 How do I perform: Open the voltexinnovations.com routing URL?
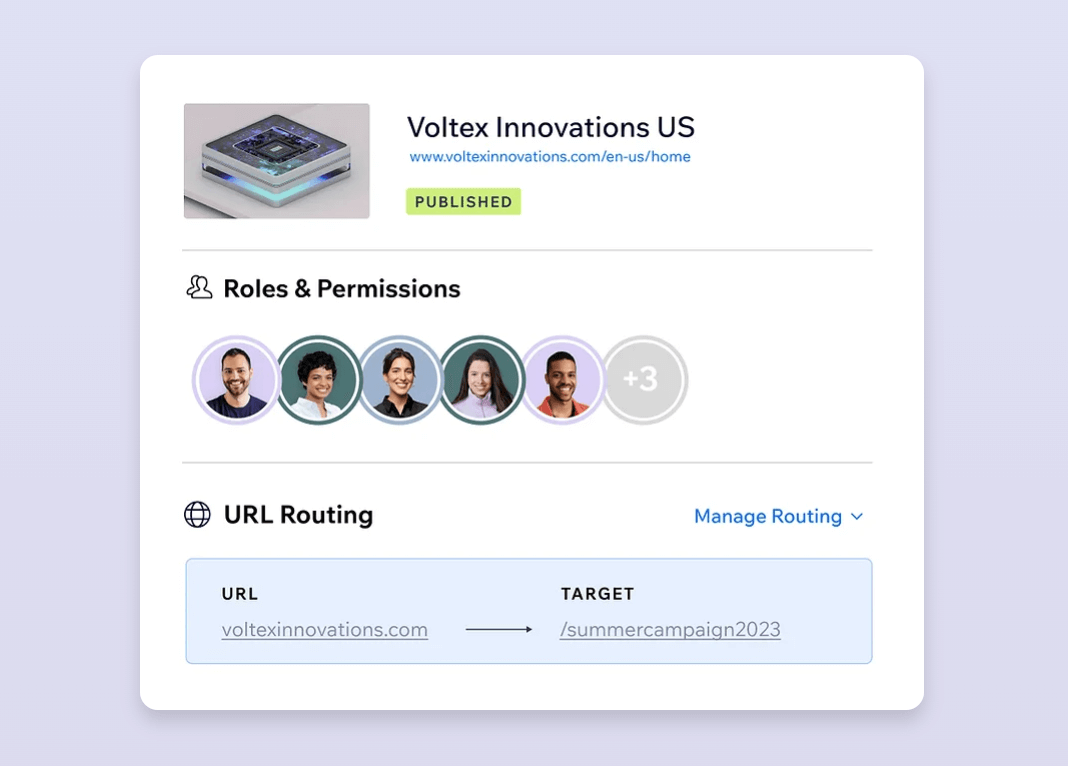pyautogui.click(x=325, y=630)
